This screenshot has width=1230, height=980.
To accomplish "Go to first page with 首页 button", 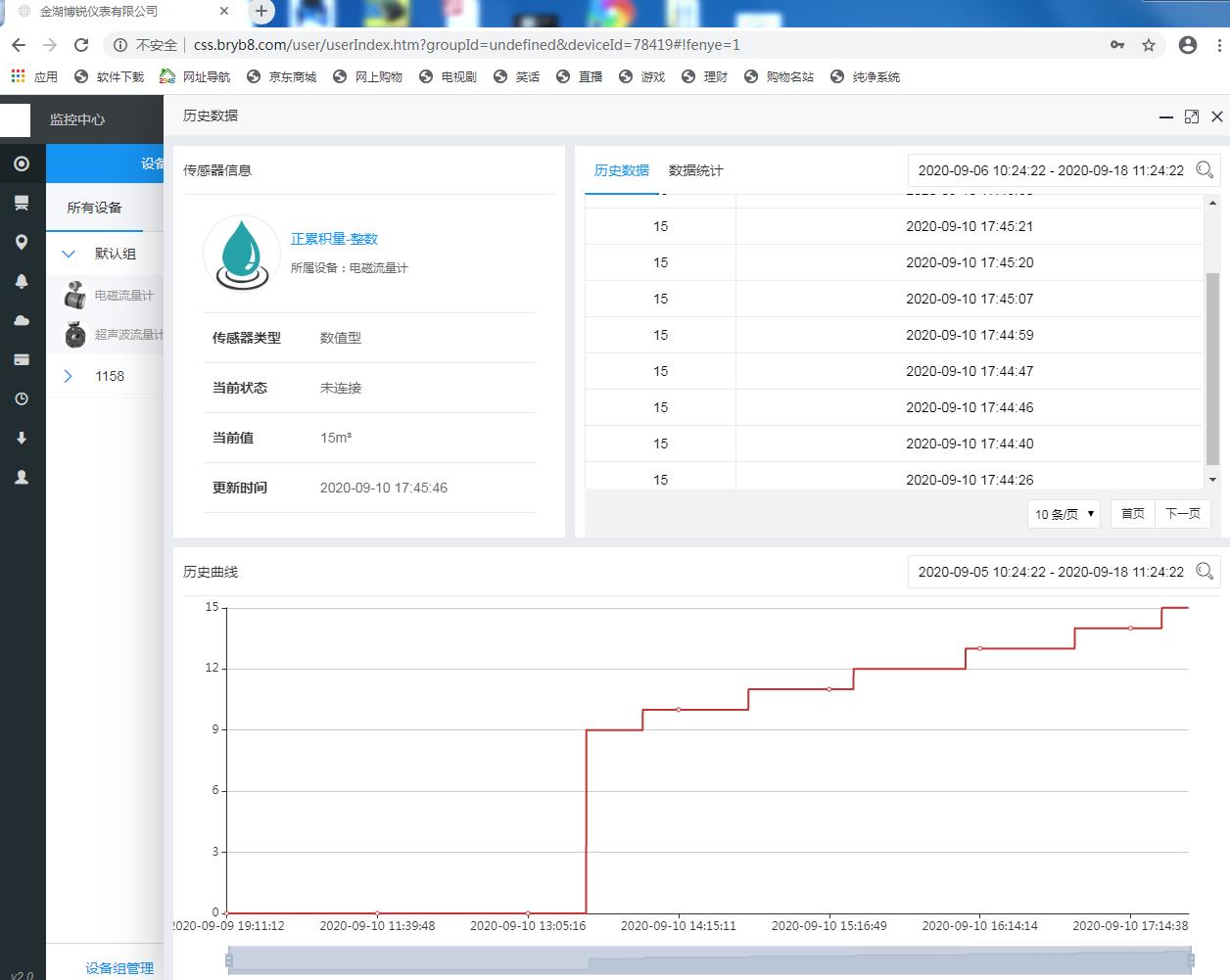I will [x=1132, y=514].
